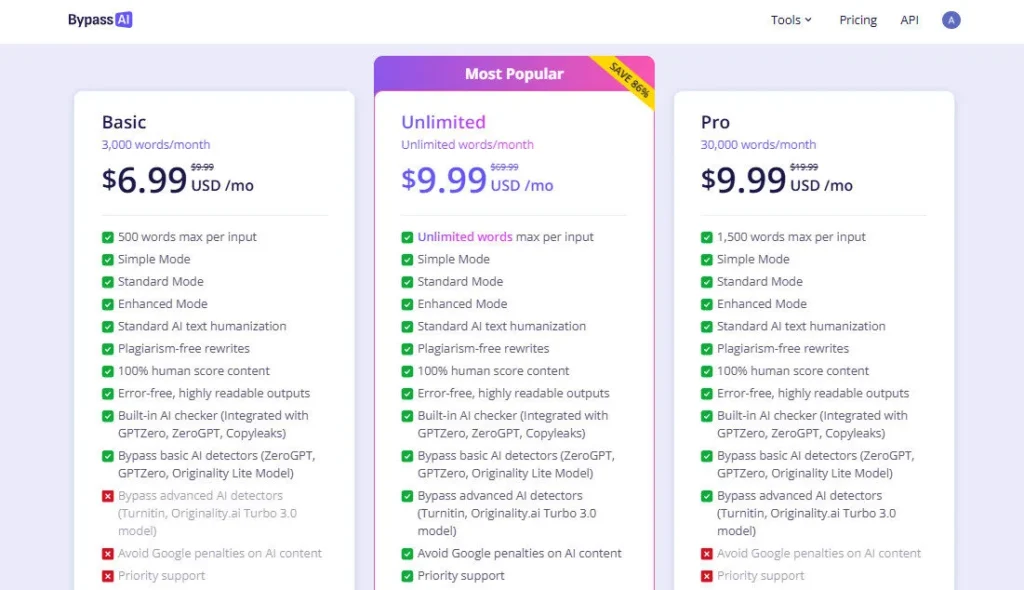Click the Pro plan heading
Viewport: 1024px width, 590px height.
click(x=715, y=122)
